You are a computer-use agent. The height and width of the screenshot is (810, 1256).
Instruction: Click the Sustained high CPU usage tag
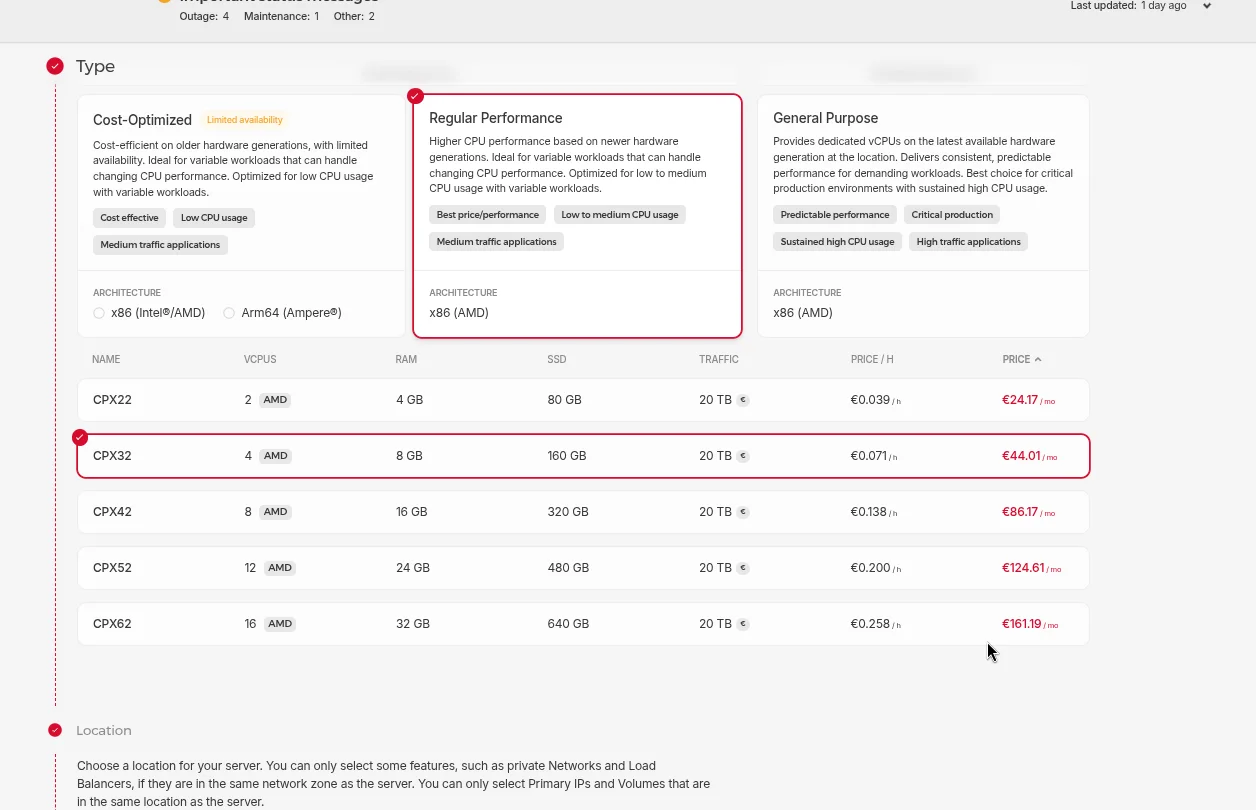click(x=838, y=242)
